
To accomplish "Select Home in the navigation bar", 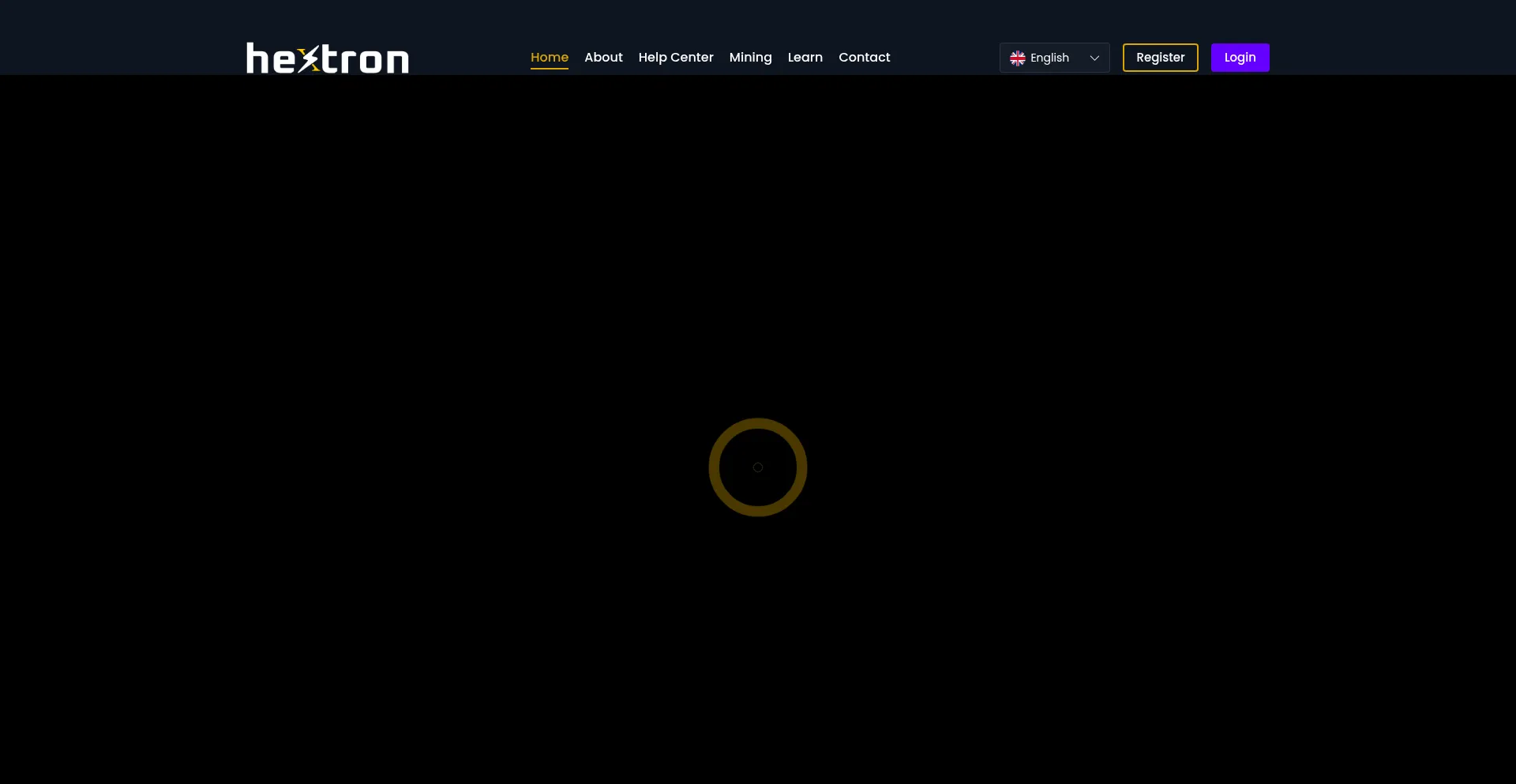I will 550,57.
